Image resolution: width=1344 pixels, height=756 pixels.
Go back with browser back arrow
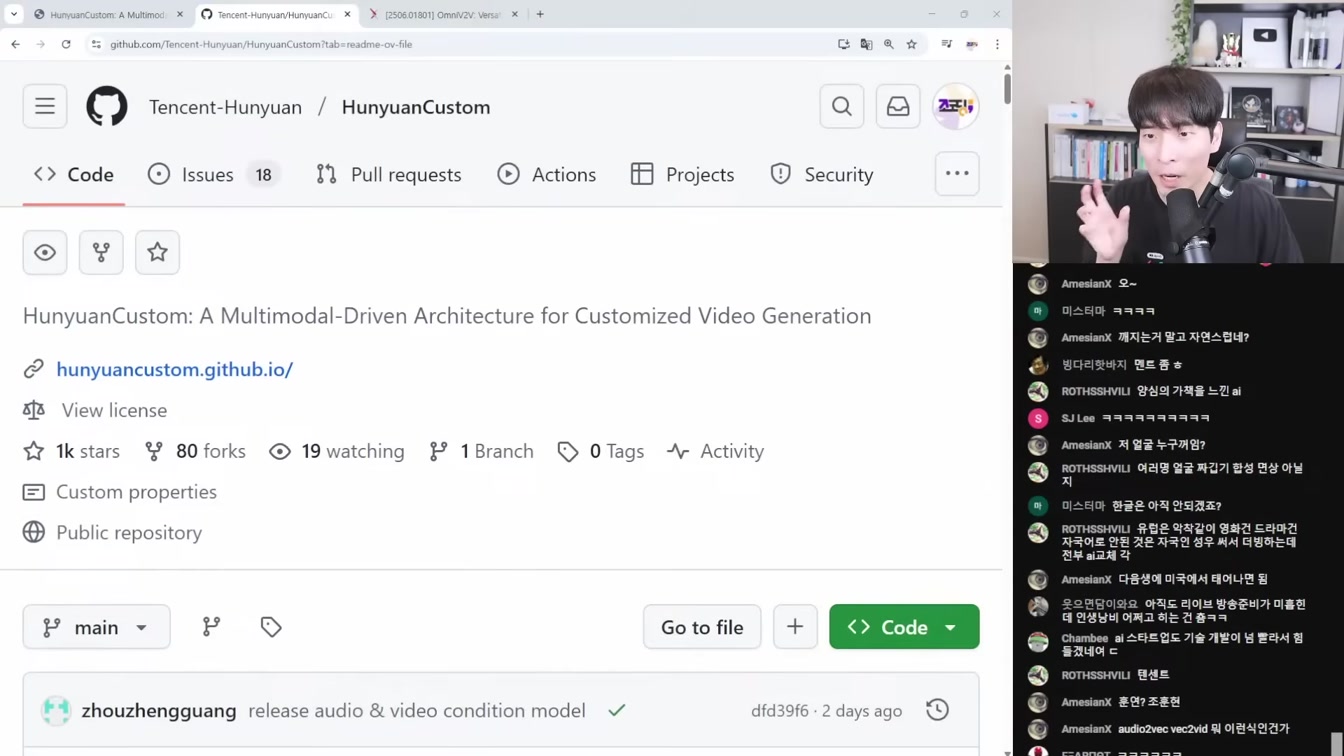tap(15, 44)
